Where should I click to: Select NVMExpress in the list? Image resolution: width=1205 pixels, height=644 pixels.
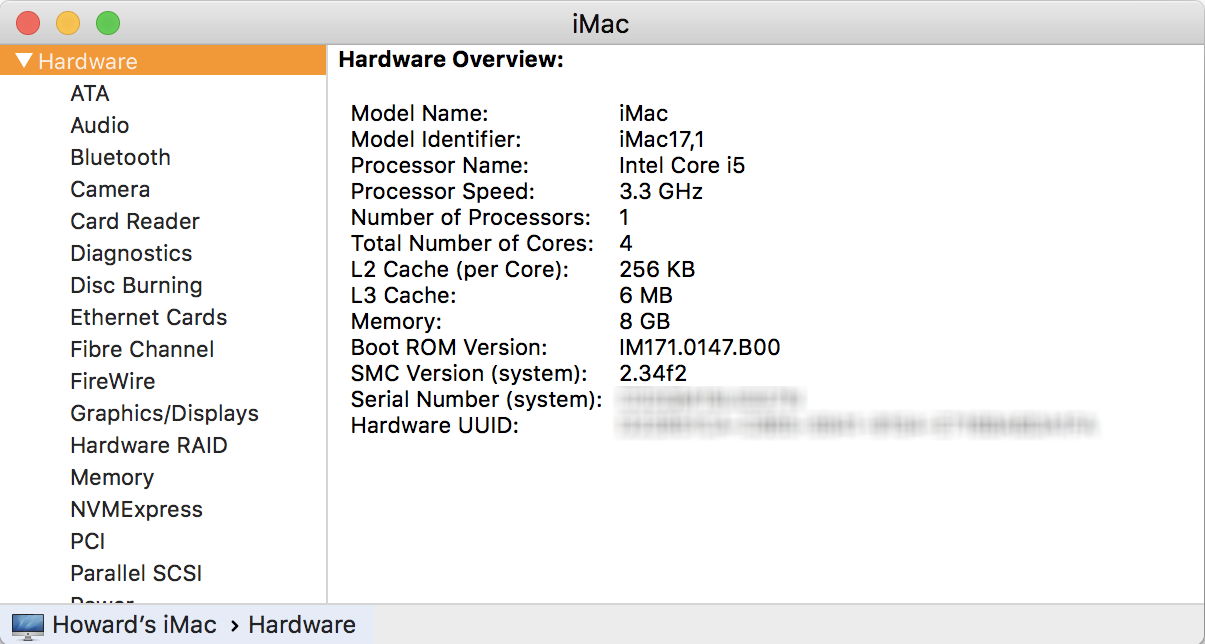tap(136, 509)
